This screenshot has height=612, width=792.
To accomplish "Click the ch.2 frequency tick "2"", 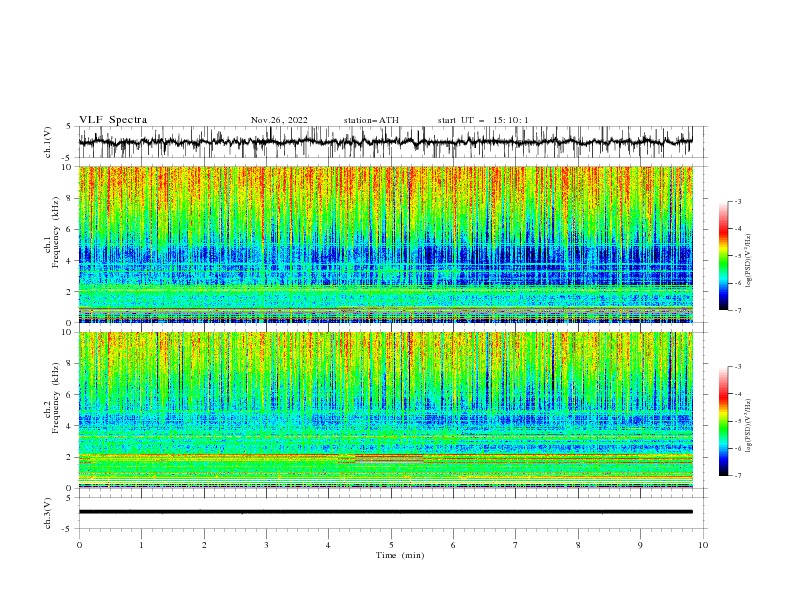I will pos(71,457).
